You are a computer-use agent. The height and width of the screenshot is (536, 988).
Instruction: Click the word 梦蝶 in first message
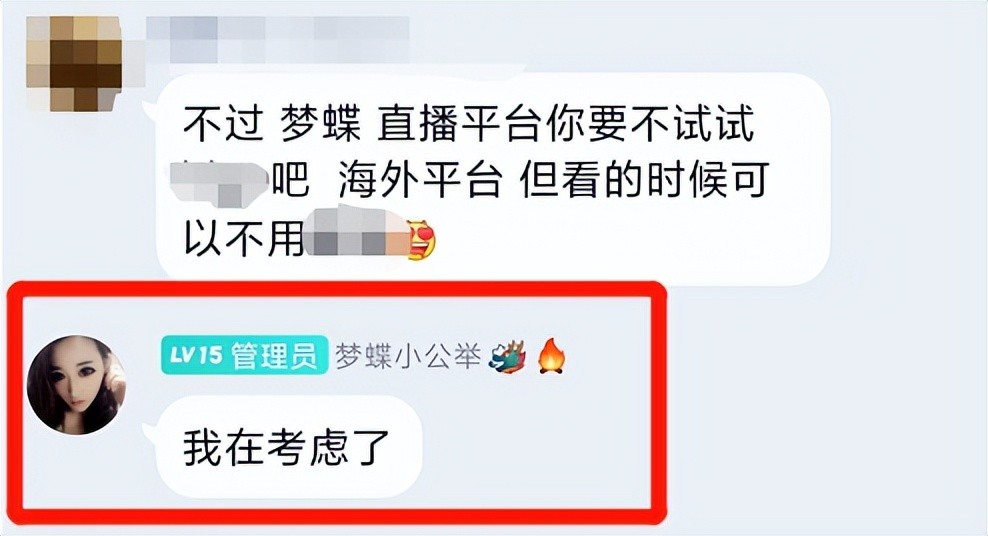click(x=321, y=122)
